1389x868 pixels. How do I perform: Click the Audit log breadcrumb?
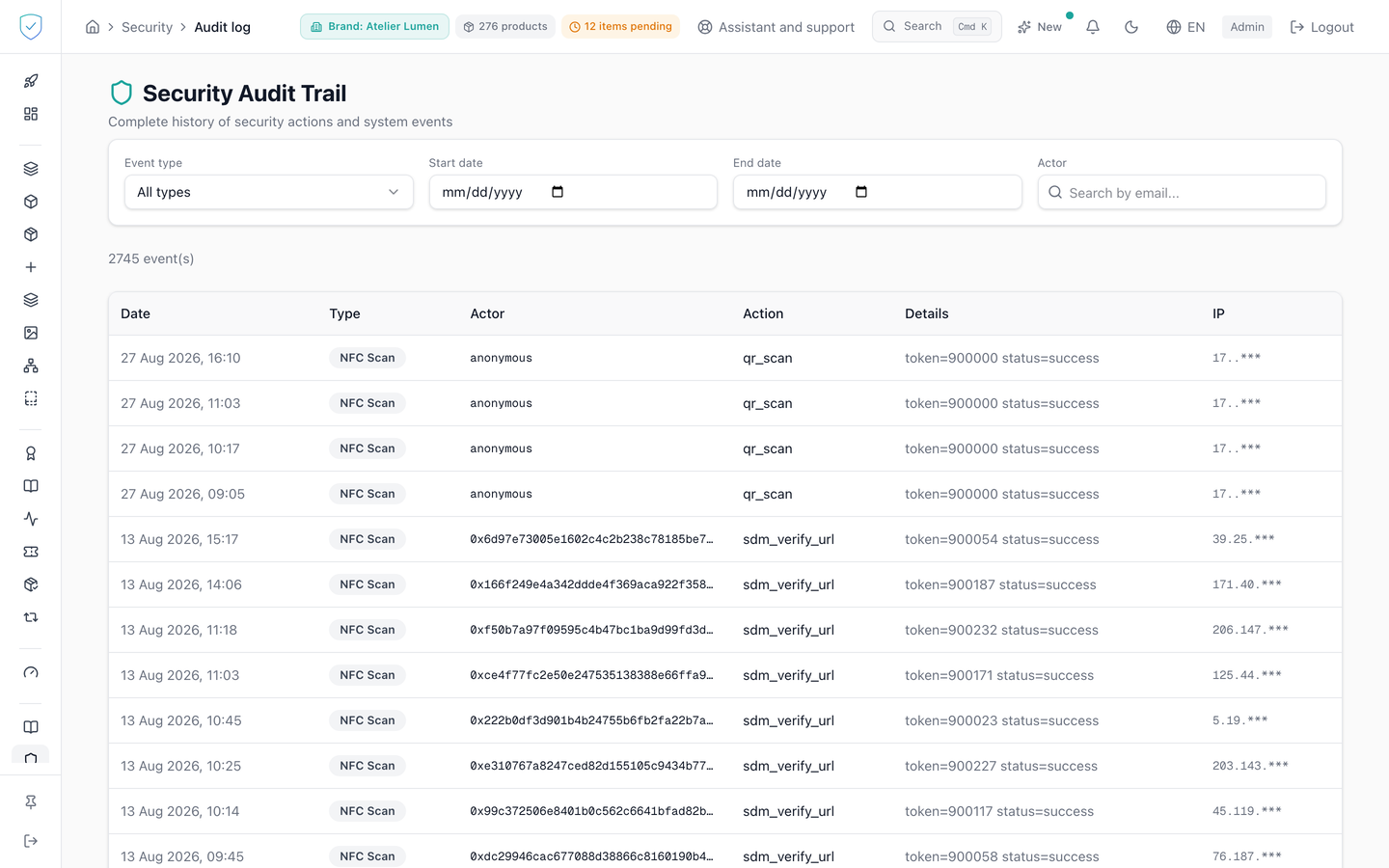(222, 27)
